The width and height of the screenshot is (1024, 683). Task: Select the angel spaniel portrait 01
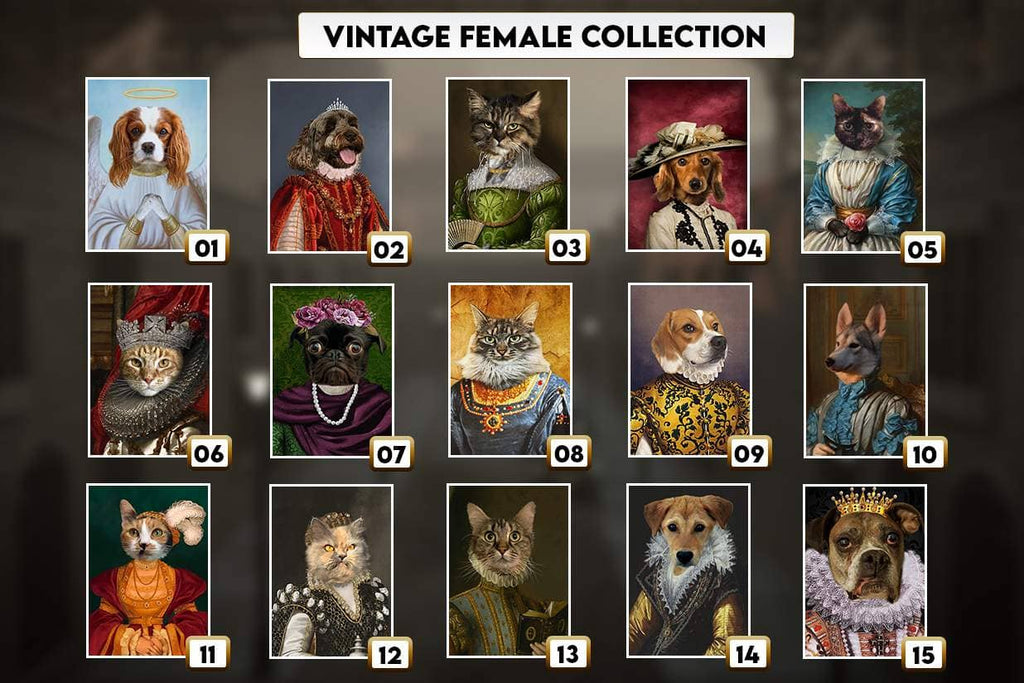[x=148, y=165]
